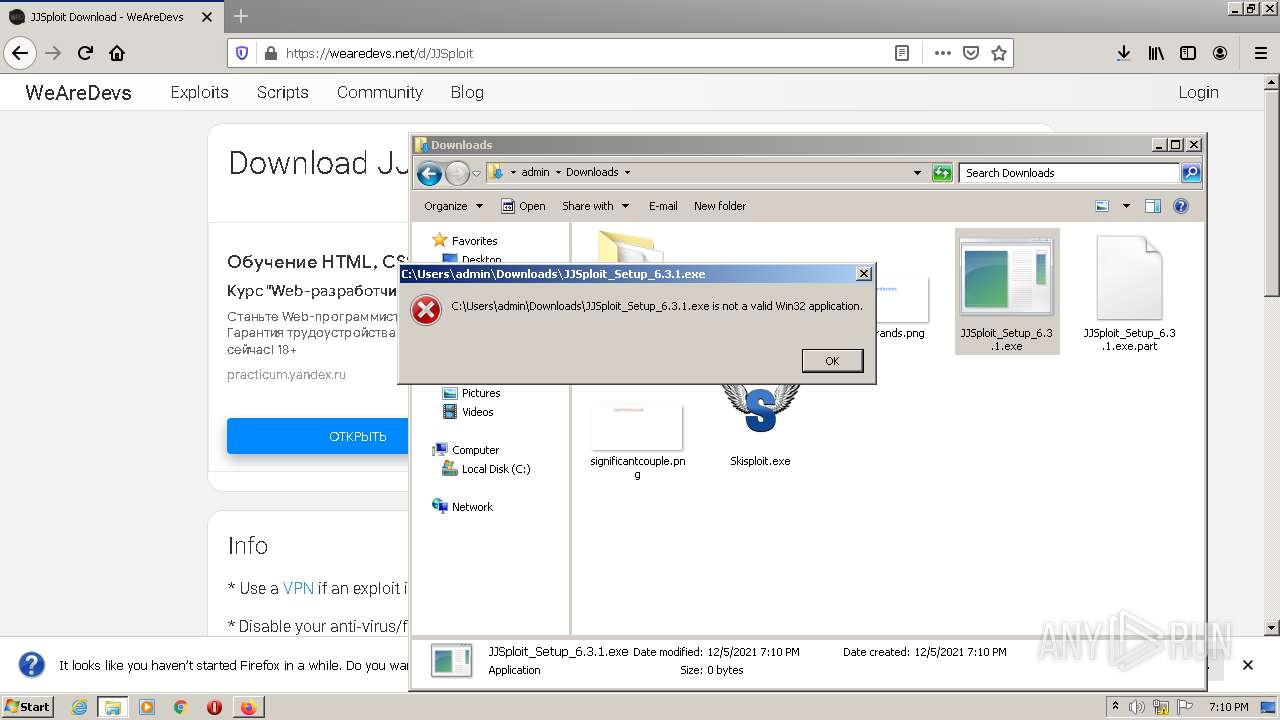
Task: Toggle Reader View in the address bar
Action: [x=902, y=53]
